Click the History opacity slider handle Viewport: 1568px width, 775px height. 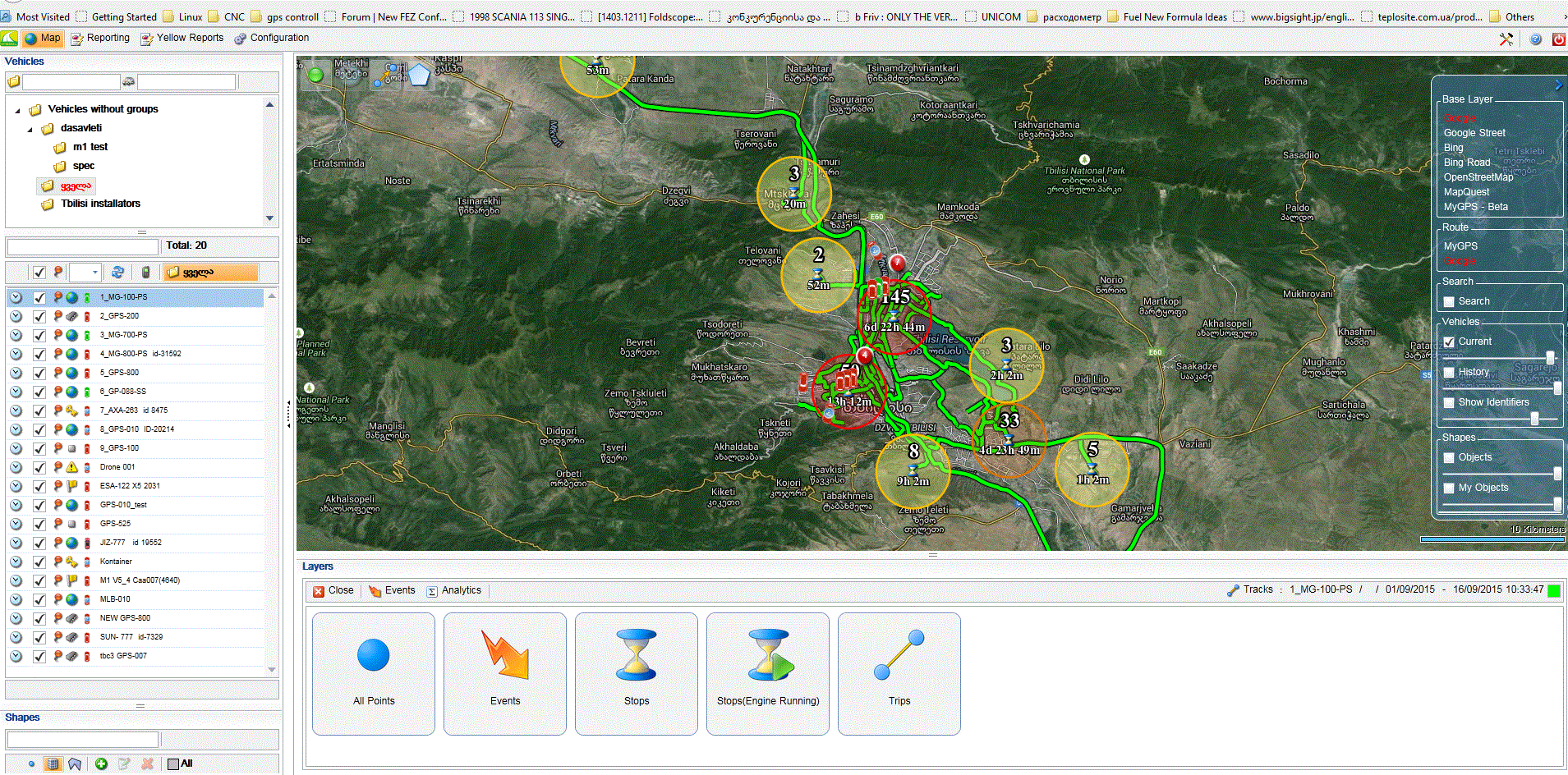point(1557,389)
